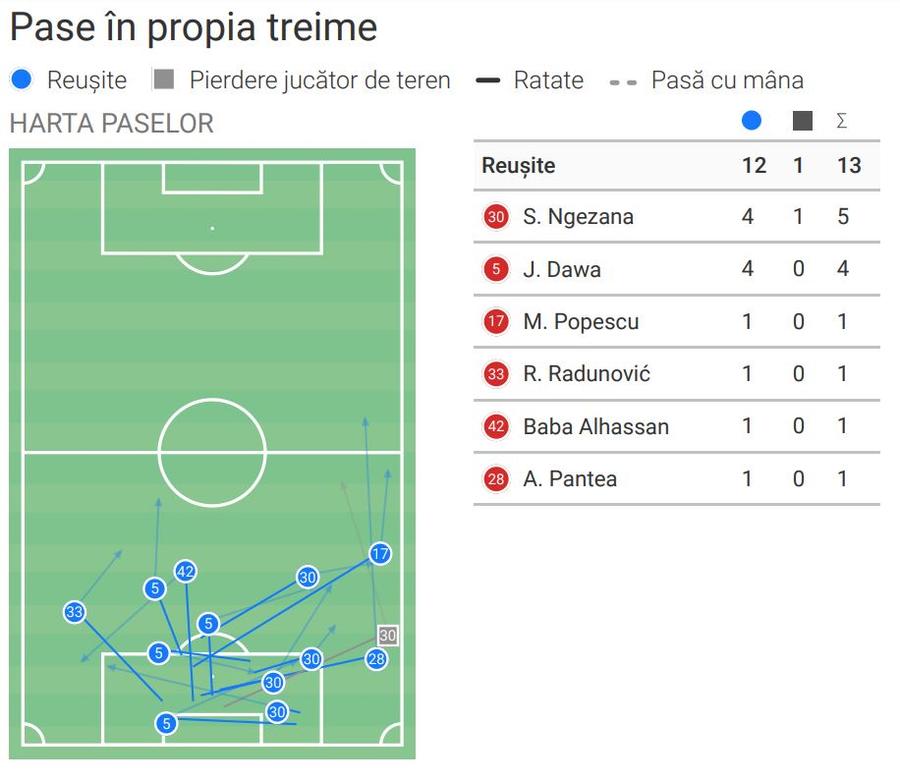Toggle the Reușite blue circle legend filter
Screen dimensions: 900x775
tap(69, 80)
